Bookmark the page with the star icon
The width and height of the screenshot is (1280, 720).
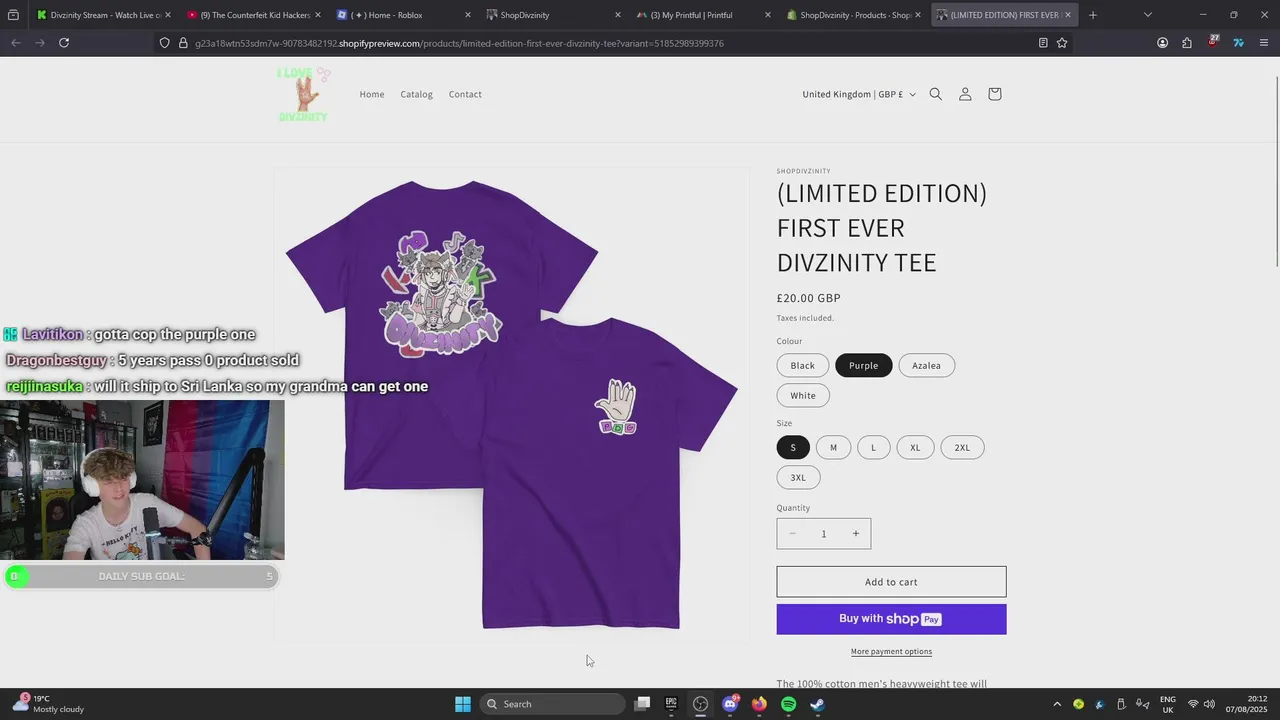click(1062, 43)
